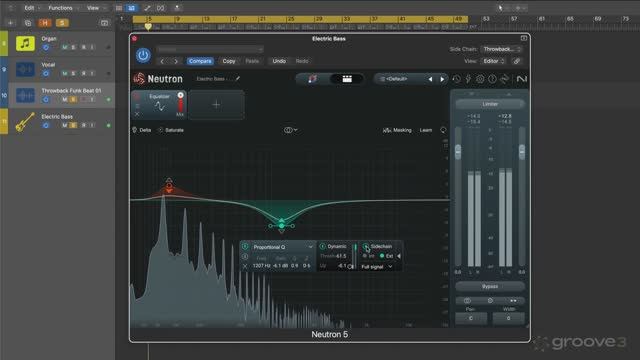Viewport: 640px width, 360px height.
Task: Switch to the Neutron modules view icon
Action: pyautogui.click(x=347, y=79)
